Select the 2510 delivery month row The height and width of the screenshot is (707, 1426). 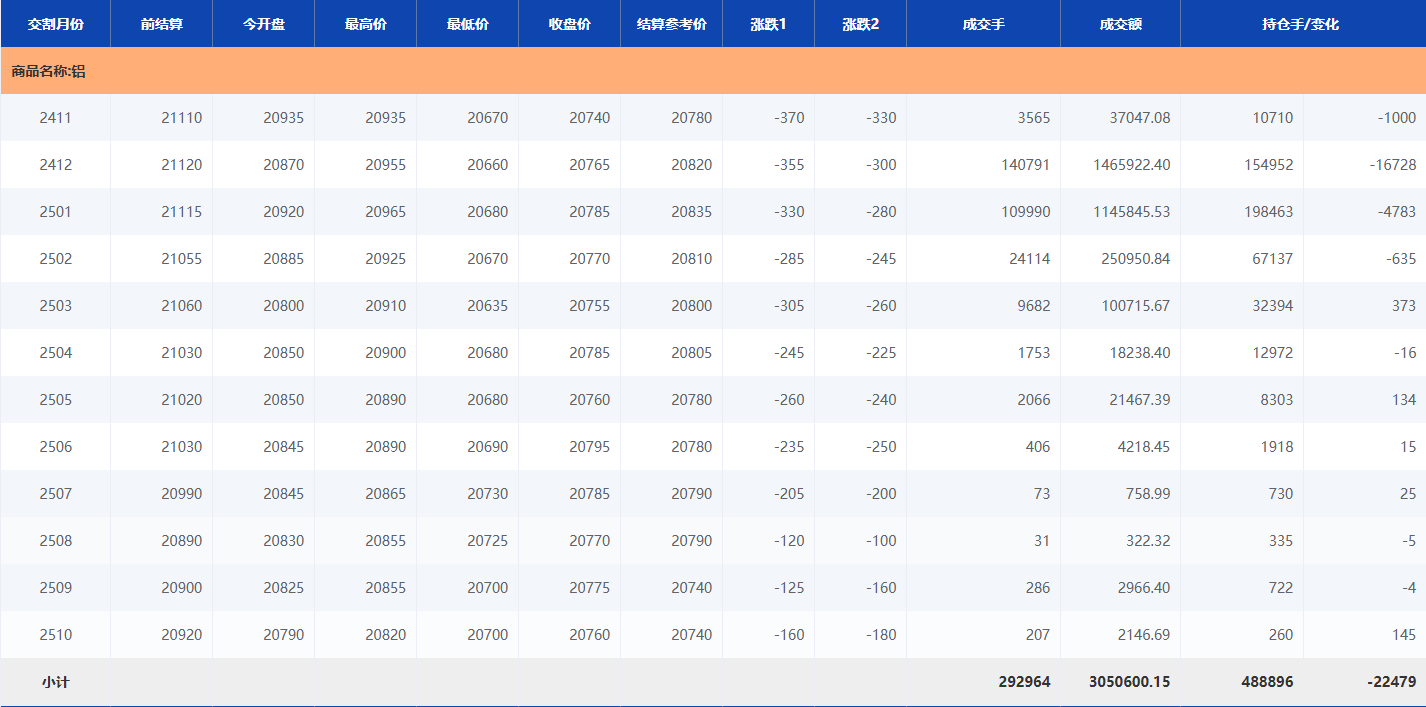click(55, 635)
